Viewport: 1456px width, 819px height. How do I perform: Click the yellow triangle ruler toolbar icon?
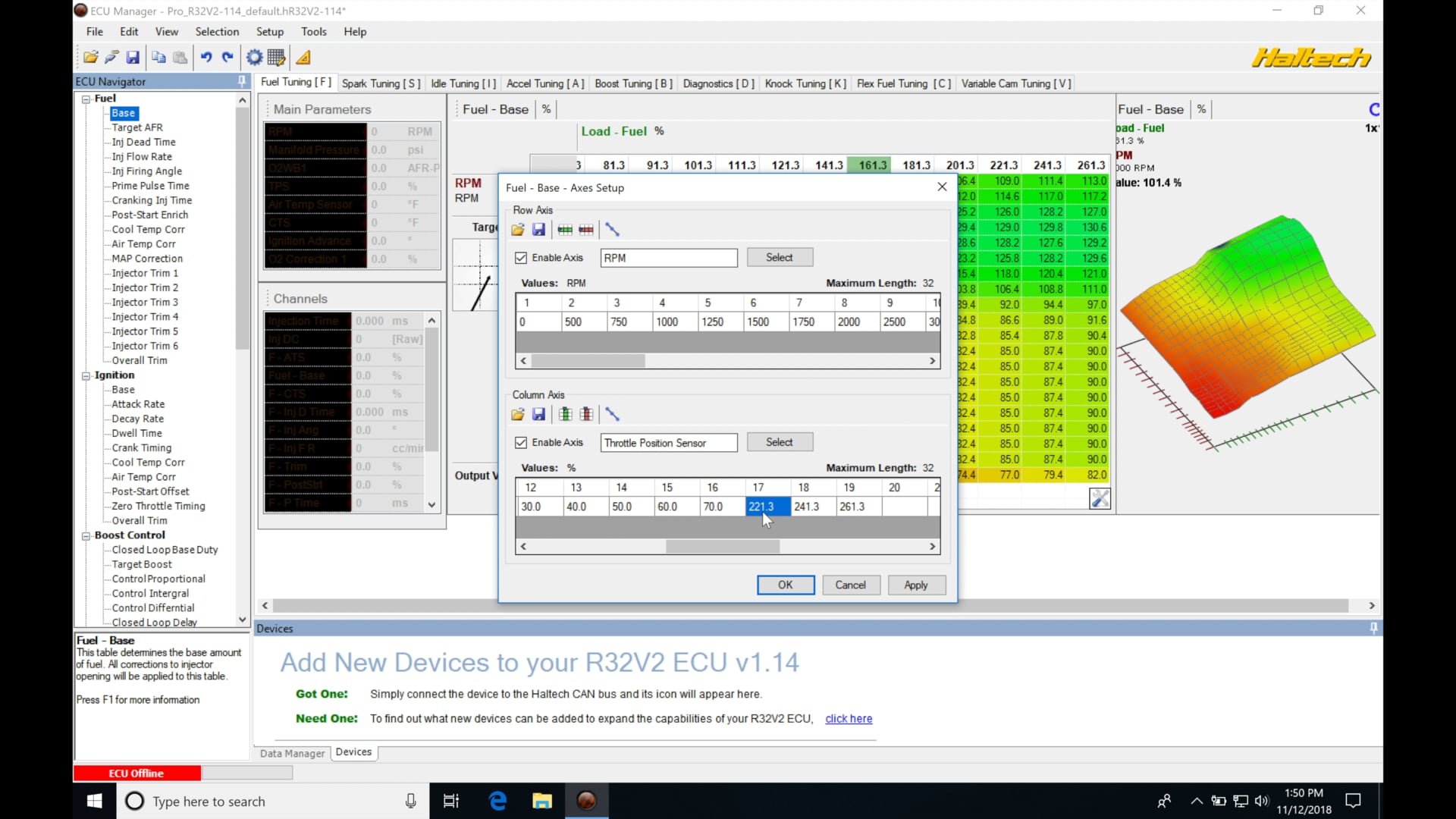tap(303, 58)
